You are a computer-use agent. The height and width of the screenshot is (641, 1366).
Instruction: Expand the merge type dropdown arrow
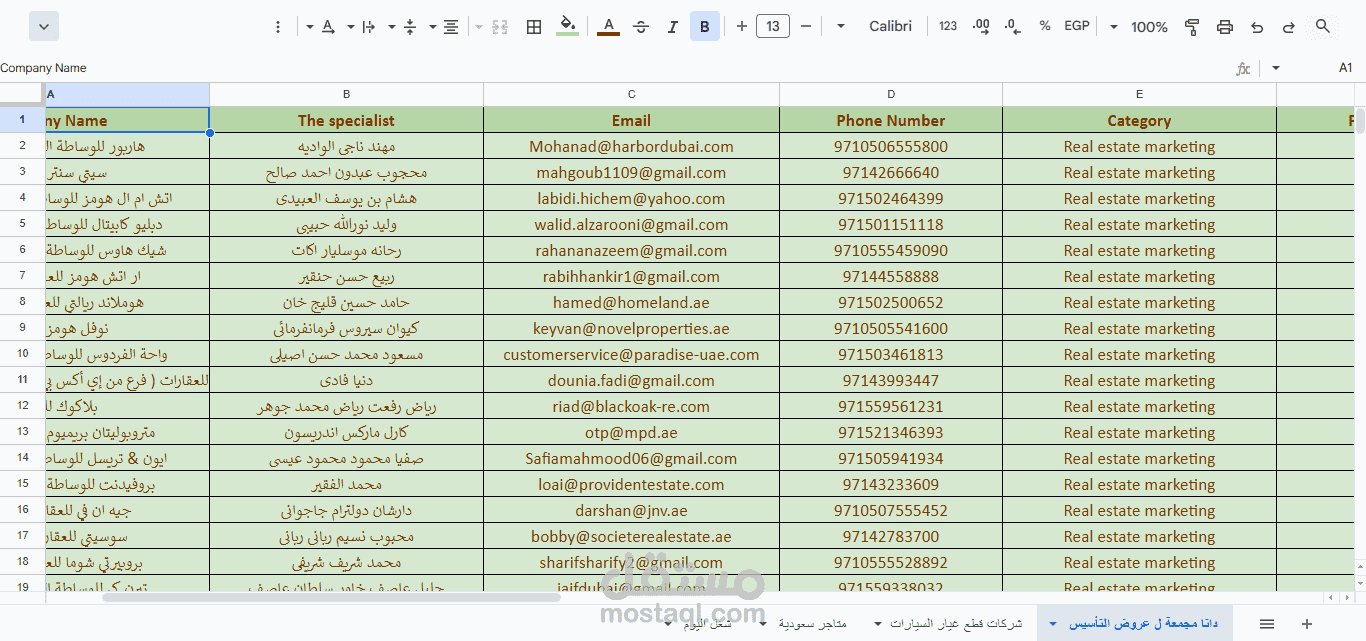pos(478,27)
